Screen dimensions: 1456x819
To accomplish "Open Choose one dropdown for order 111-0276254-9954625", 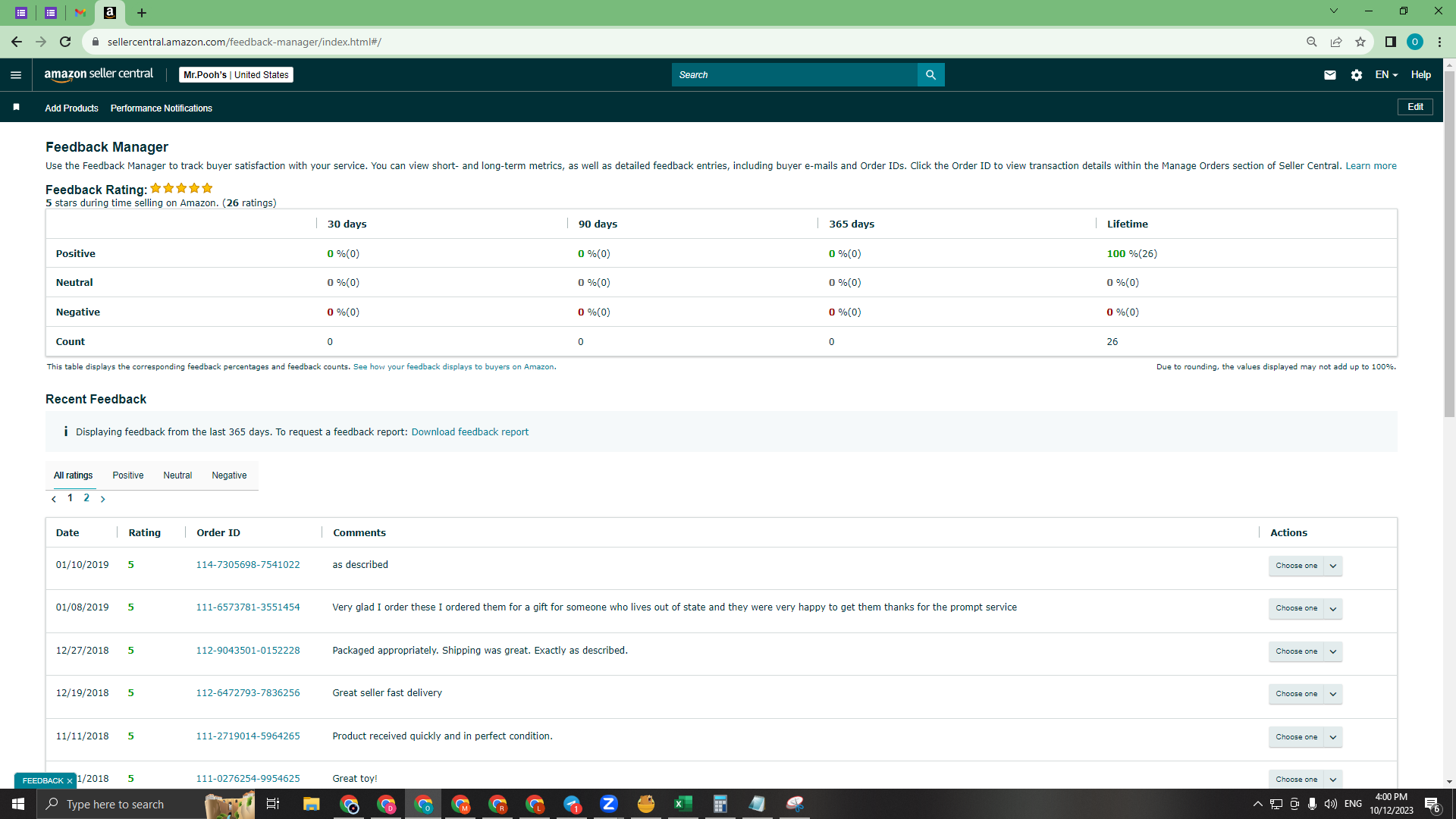I will tap(1305, 779).
